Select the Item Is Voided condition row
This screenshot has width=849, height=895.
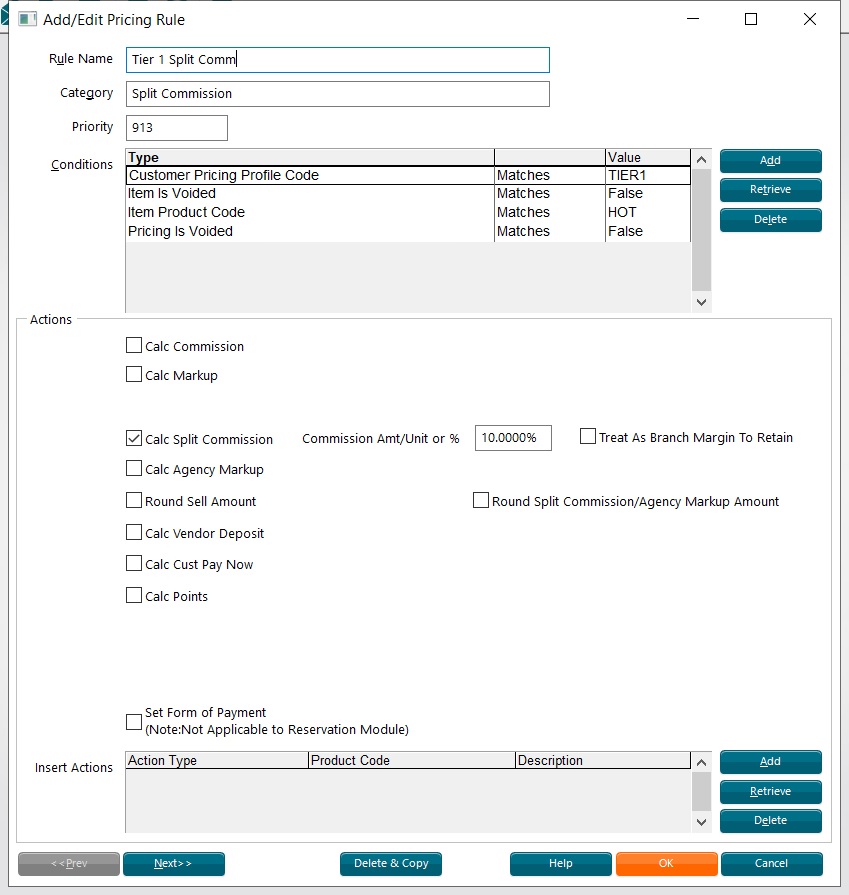coord(408,193)
